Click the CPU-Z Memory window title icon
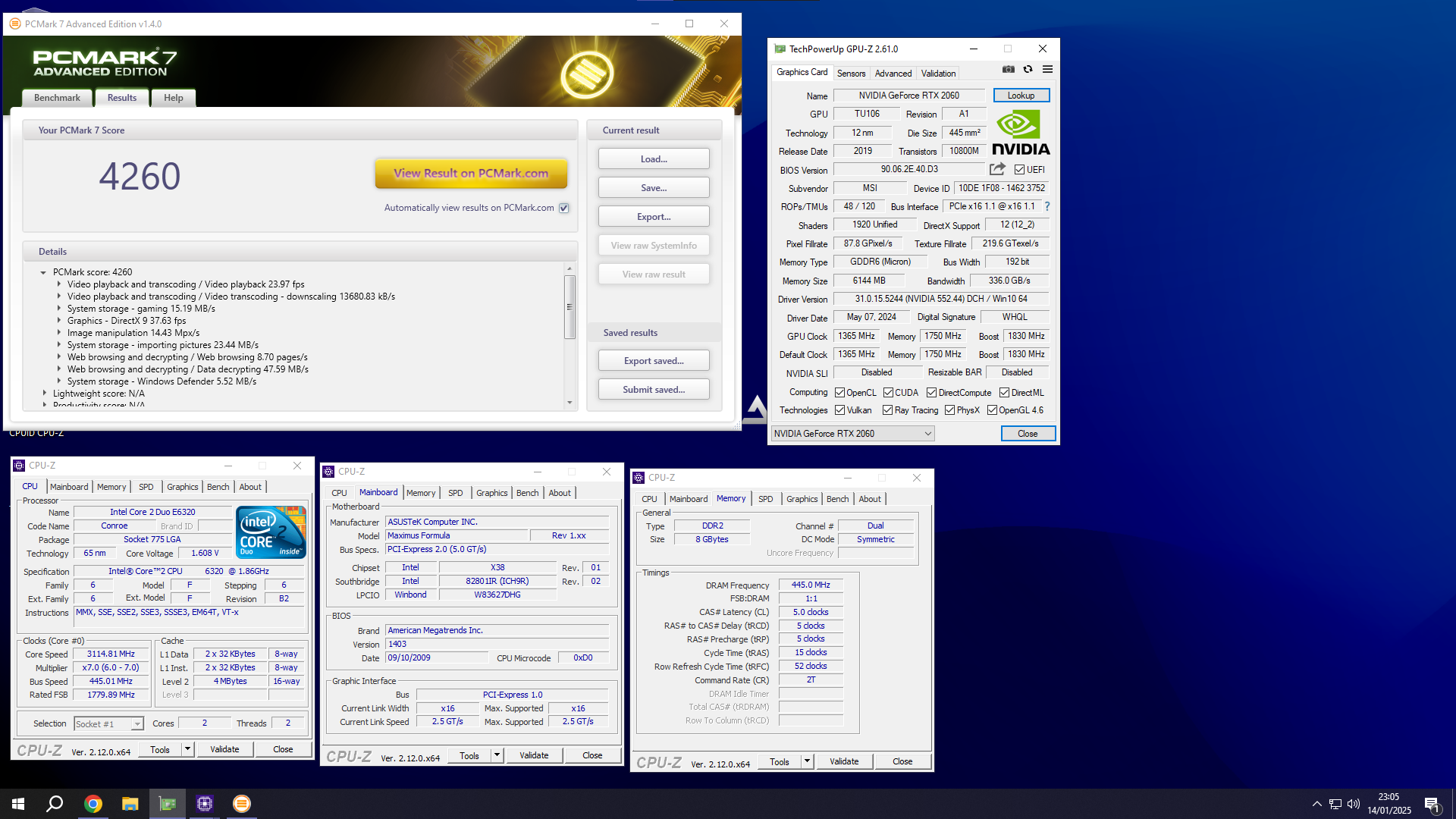Image resolution: width=1456 pixels, height=819 pixels. point(639,478)
